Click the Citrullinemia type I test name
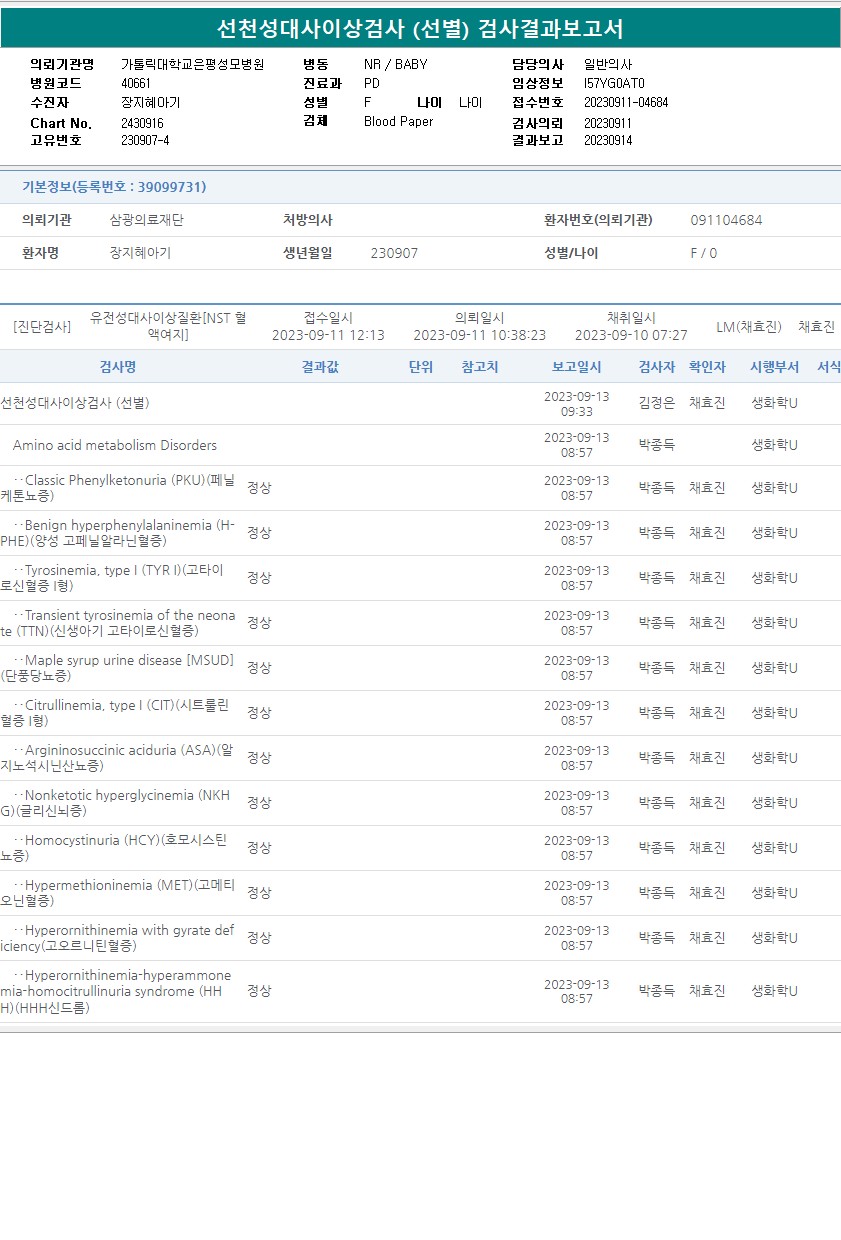 (116, 713)
